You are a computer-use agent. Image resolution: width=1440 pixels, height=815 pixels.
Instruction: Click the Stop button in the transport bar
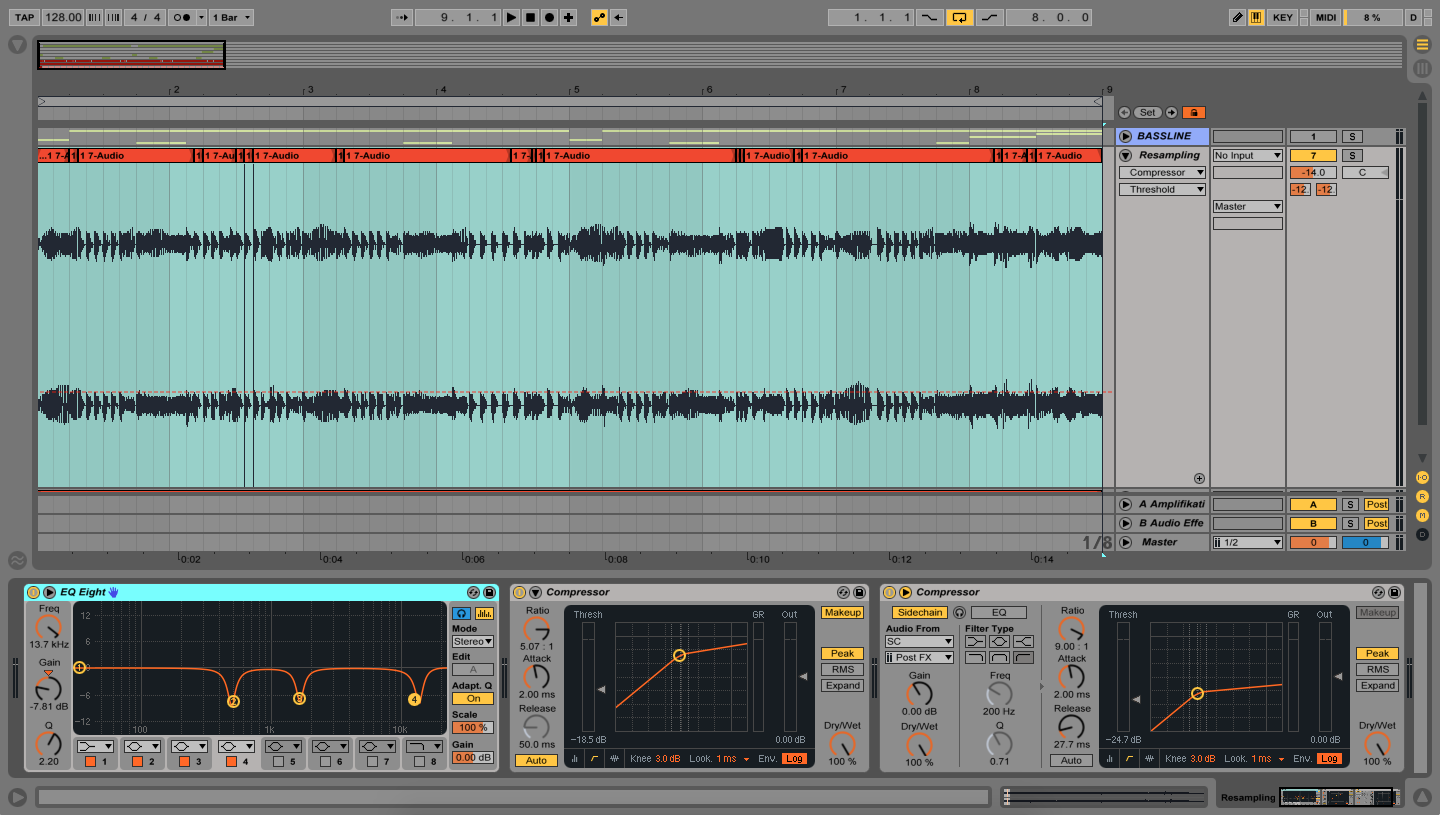[x=530, y=17]
